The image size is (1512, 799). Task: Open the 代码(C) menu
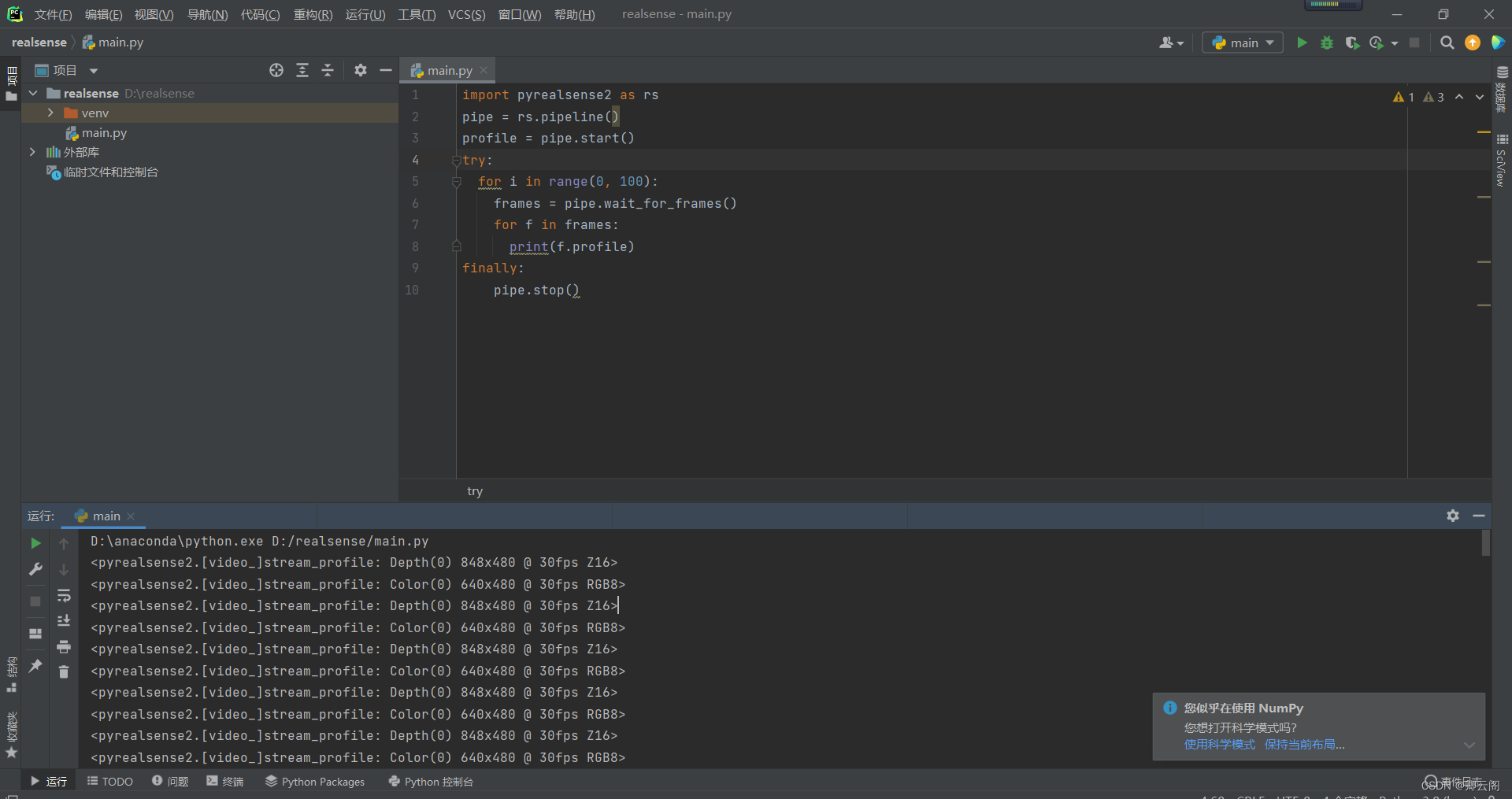[260, 14]
